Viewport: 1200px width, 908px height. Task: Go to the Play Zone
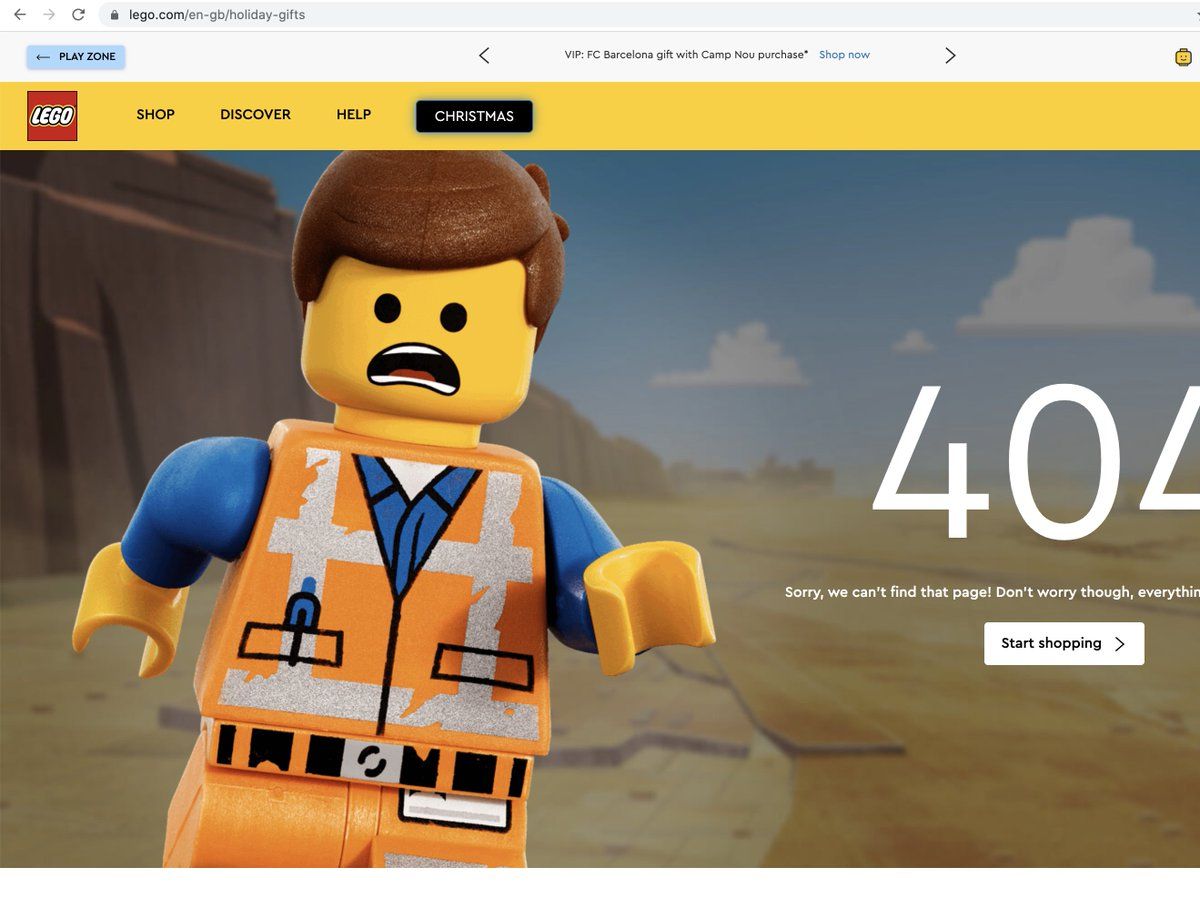(76, 57)
